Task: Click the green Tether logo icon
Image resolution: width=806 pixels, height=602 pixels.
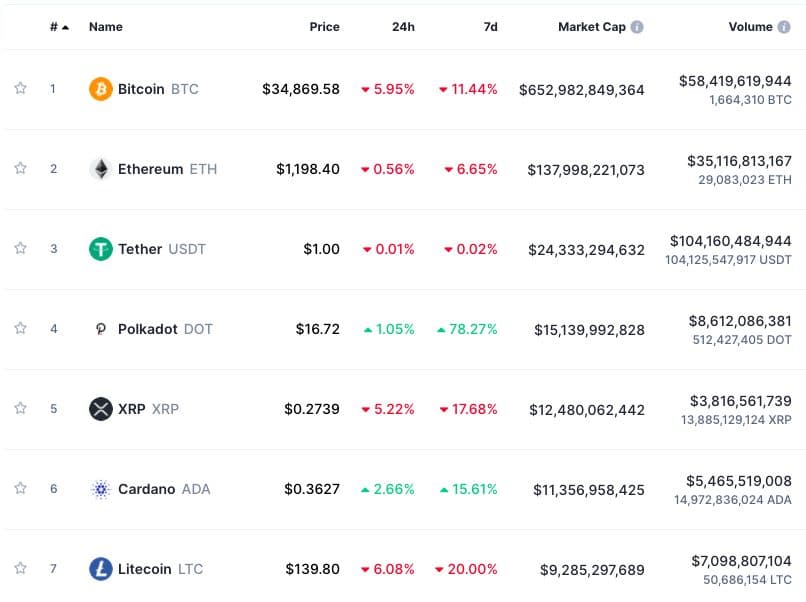Action: (x=101, y=249)
